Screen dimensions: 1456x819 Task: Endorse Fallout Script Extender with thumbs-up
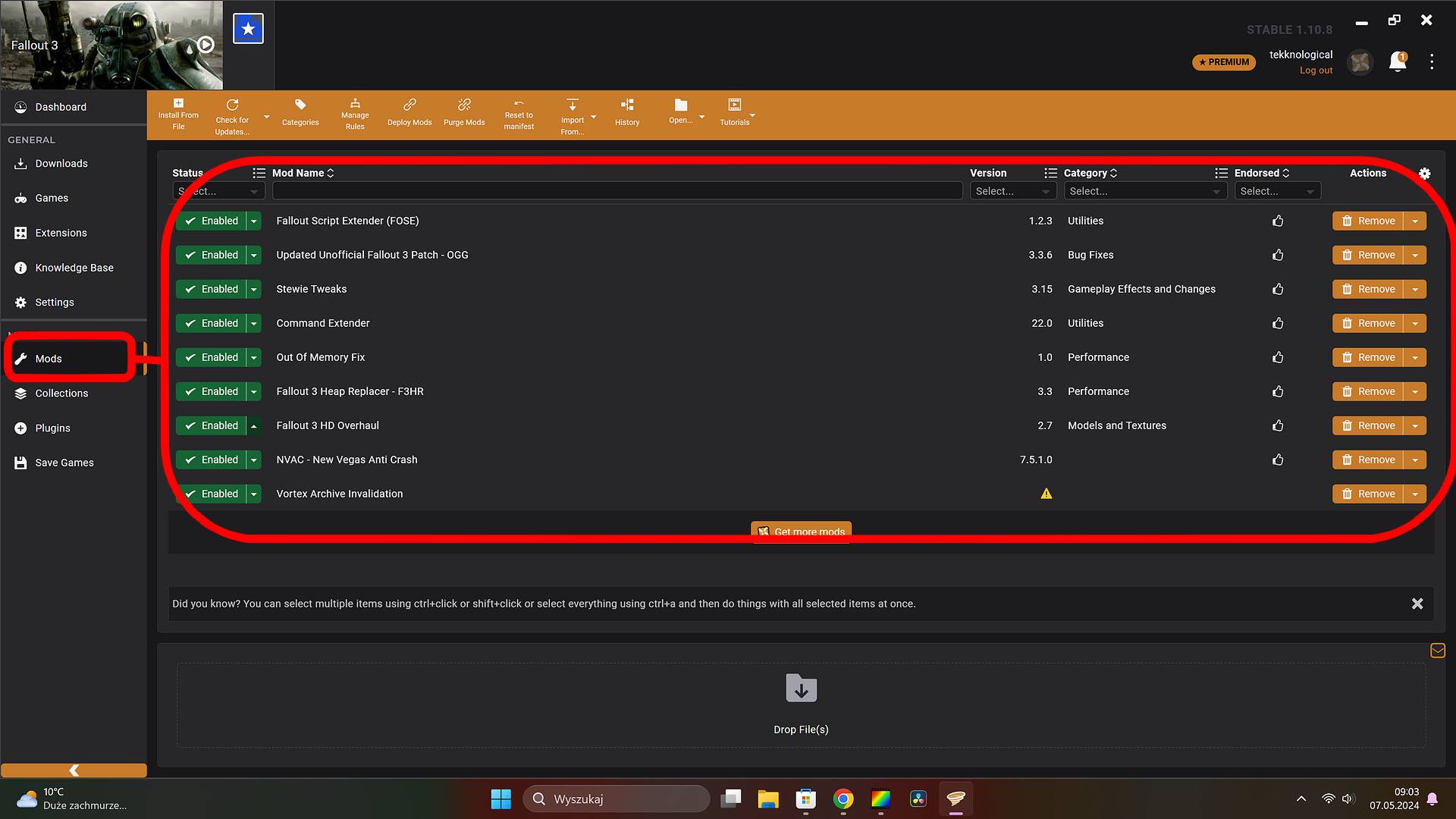pyautogui.click(x=1278, y=221)
